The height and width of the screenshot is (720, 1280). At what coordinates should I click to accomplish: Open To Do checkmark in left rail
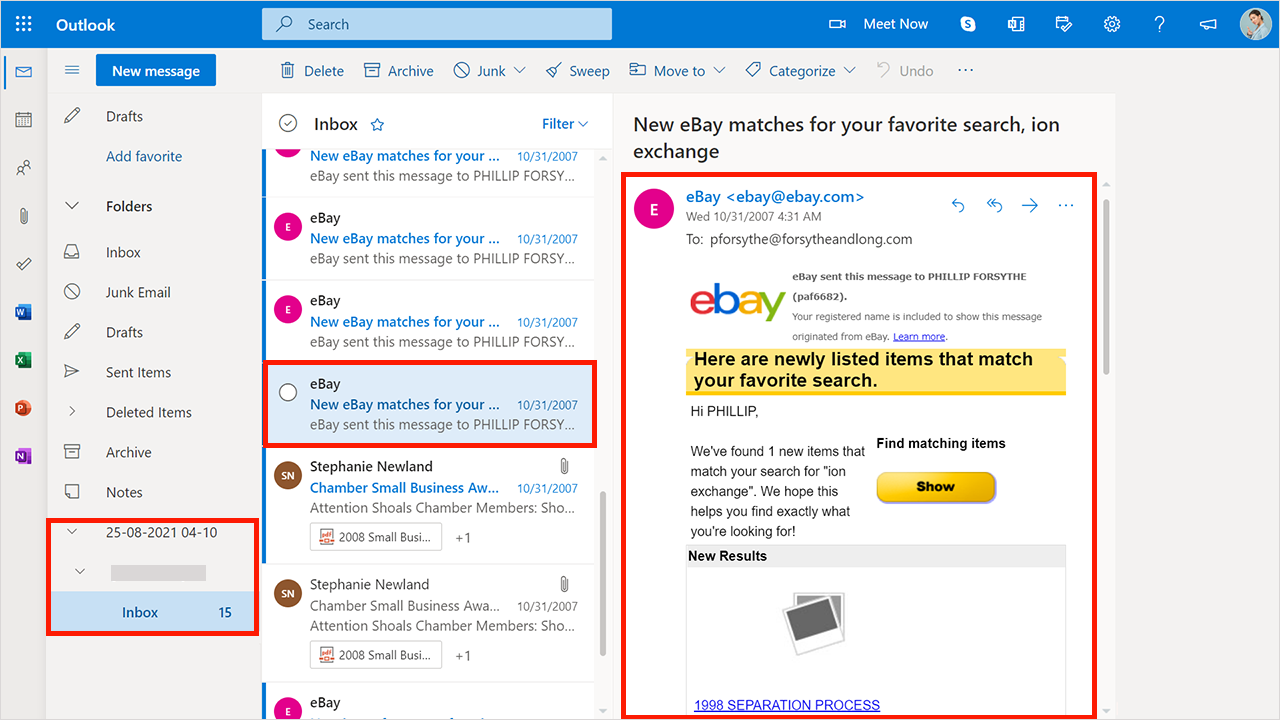coord(24,264)
